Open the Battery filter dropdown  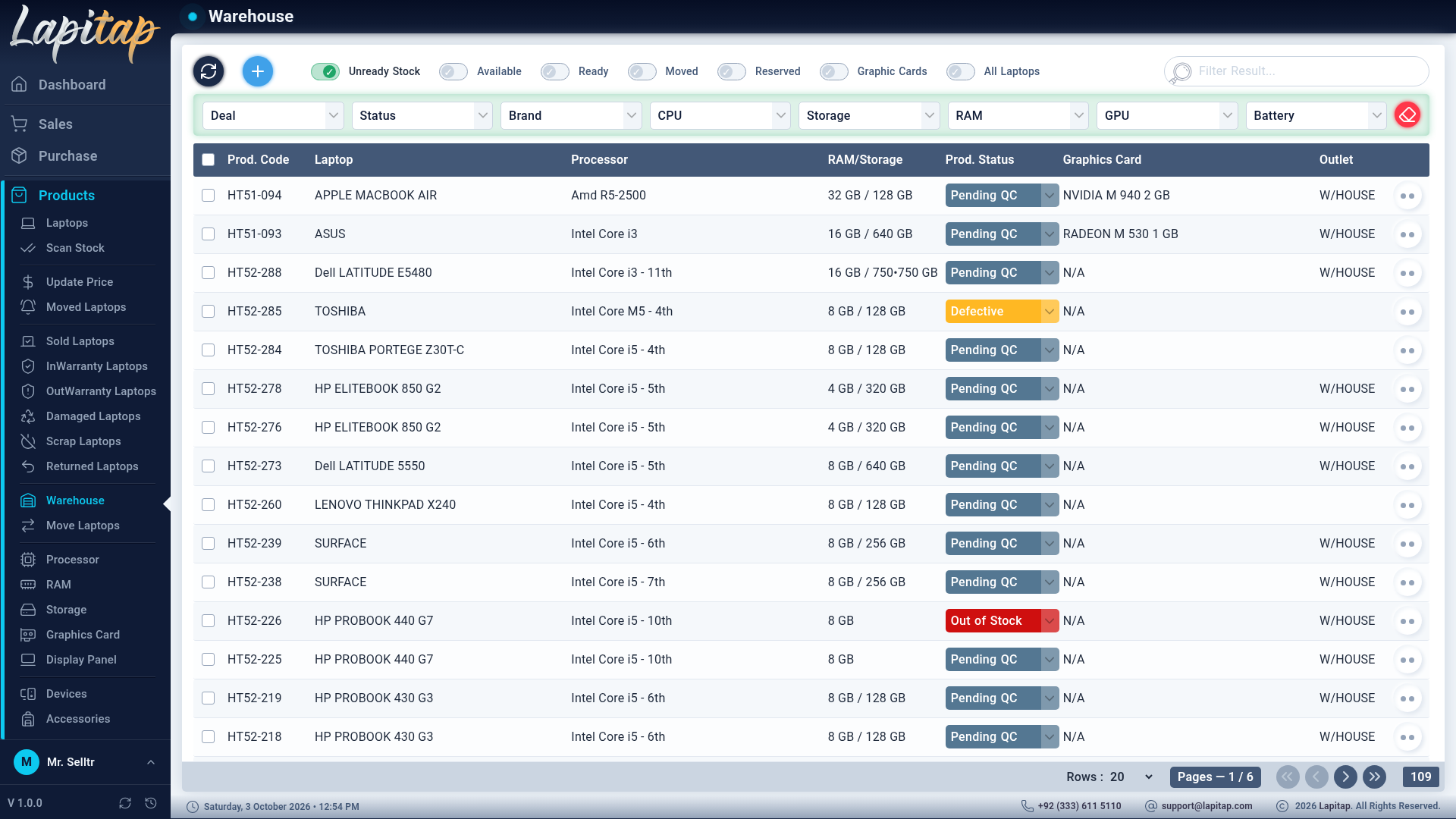(1316, 115)
